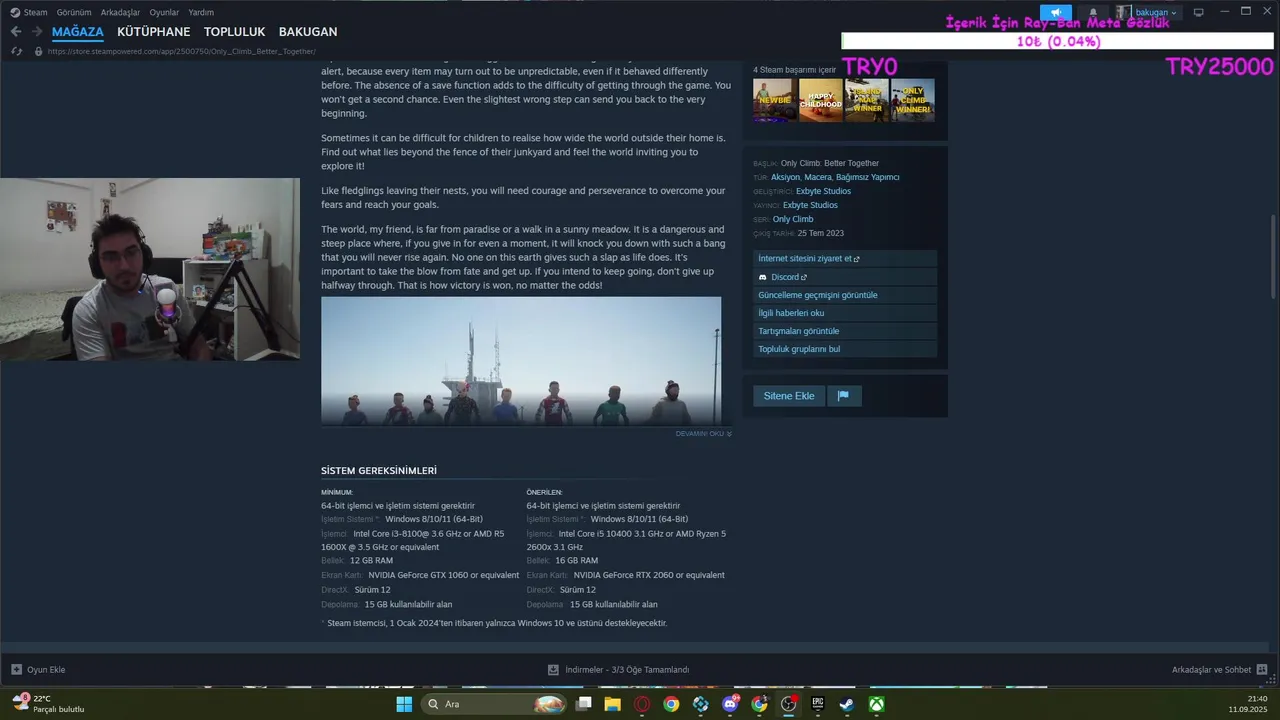Click Topluluk gruplarını bul
Image resolution: width=1280 pixels, height=720 pixels.
(x=845, y=349)
